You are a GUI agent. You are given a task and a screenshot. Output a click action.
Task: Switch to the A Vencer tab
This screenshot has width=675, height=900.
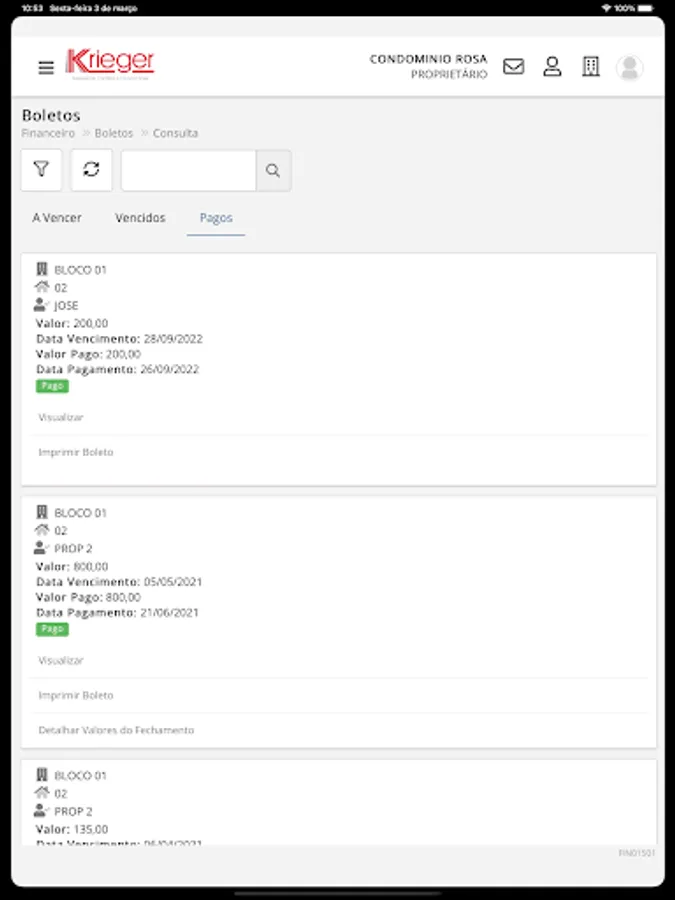tap(57, 218)
